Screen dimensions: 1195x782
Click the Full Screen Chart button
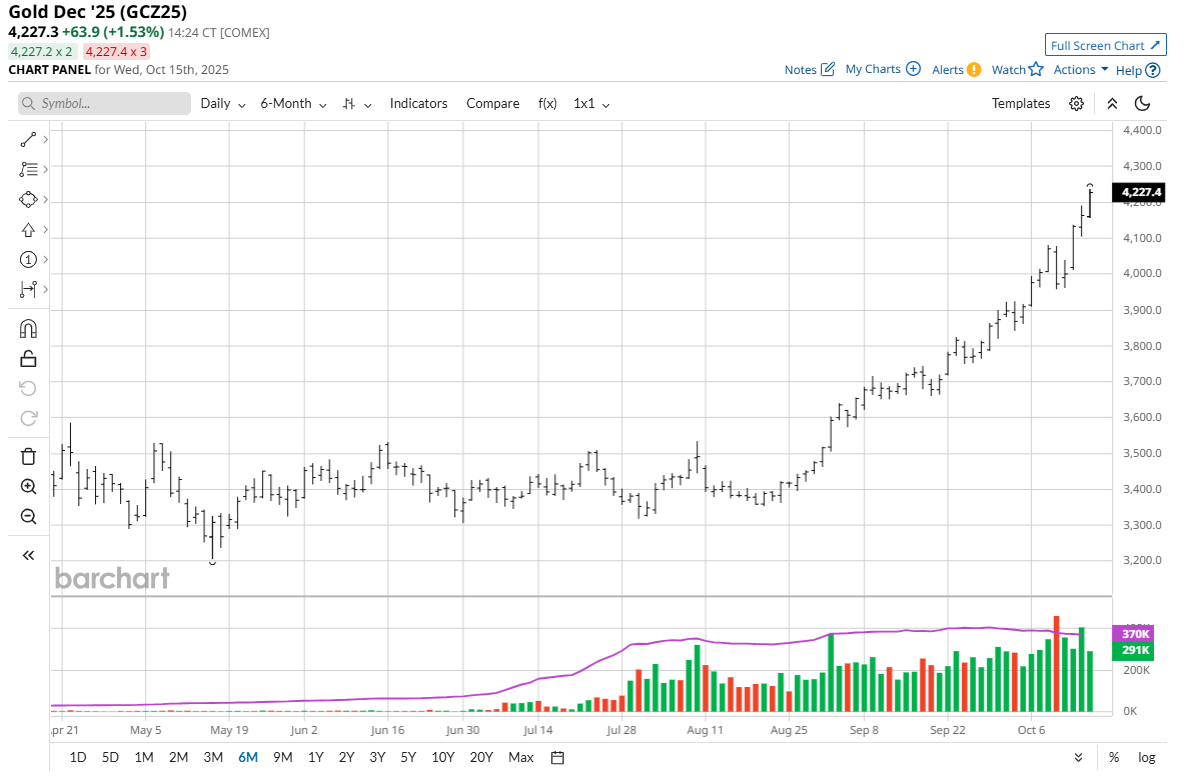tap(1105, 45)
